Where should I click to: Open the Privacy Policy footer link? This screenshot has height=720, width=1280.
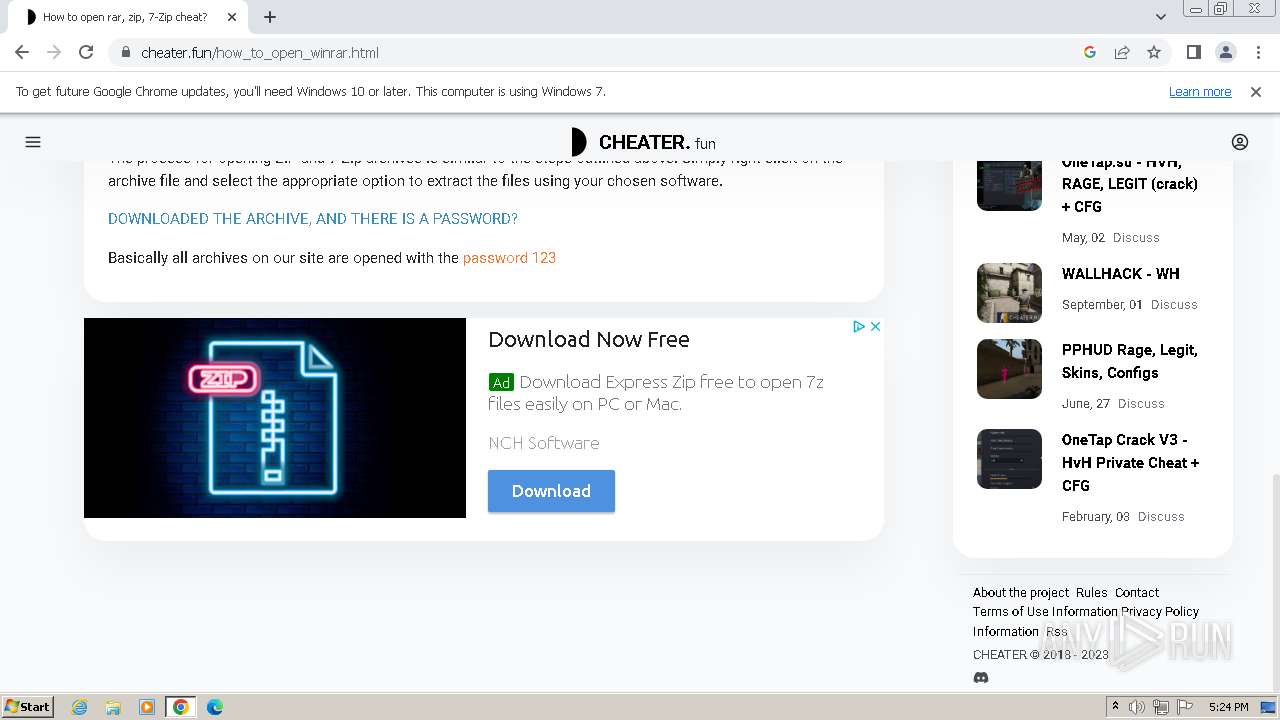1160,611
